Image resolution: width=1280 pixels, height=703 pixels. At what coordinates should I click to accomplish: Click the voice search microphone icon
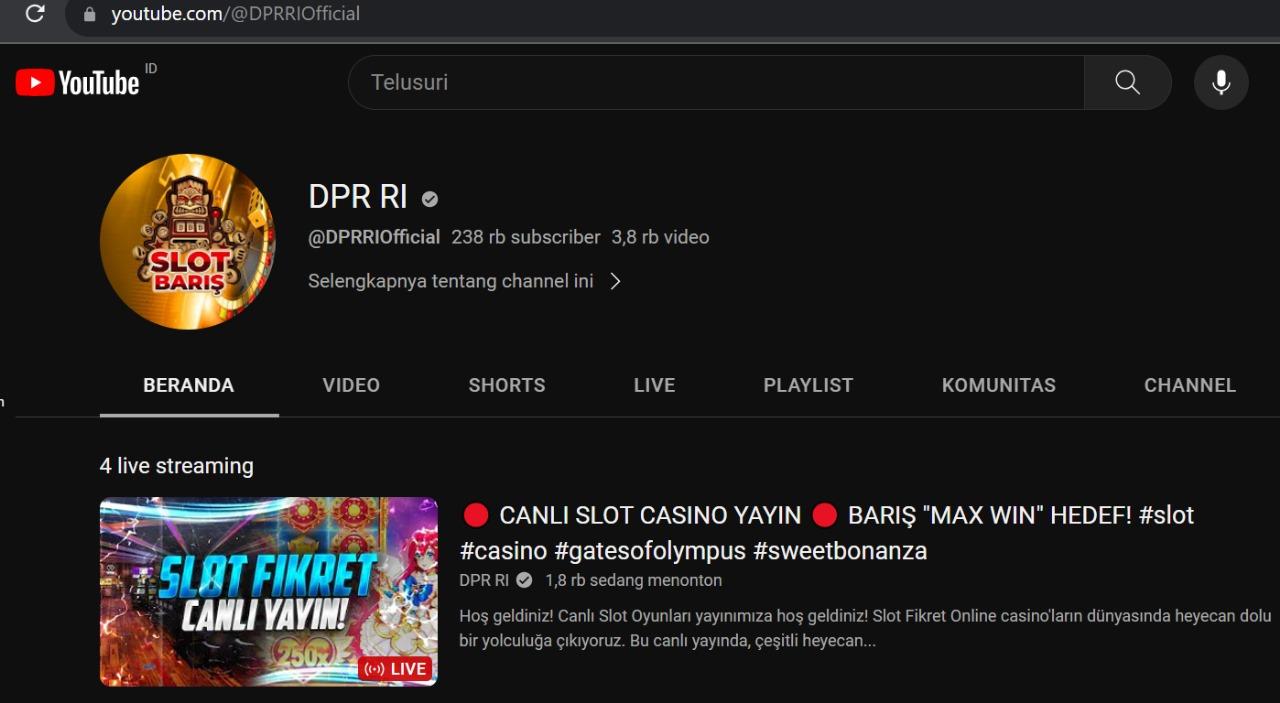[x=1220, y=82]
